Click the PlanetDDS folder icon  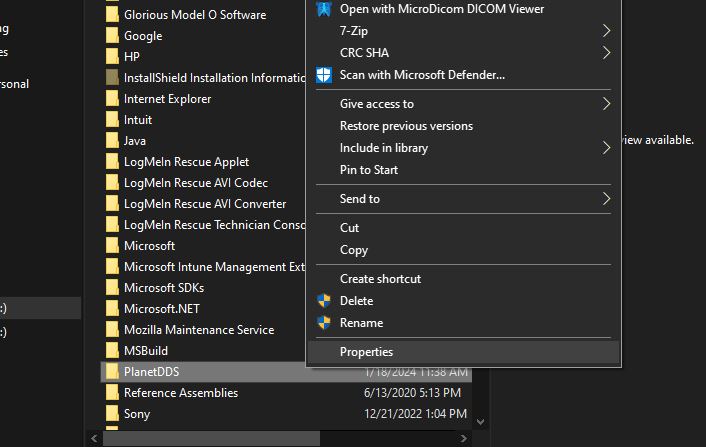click(x=112, y=372)
